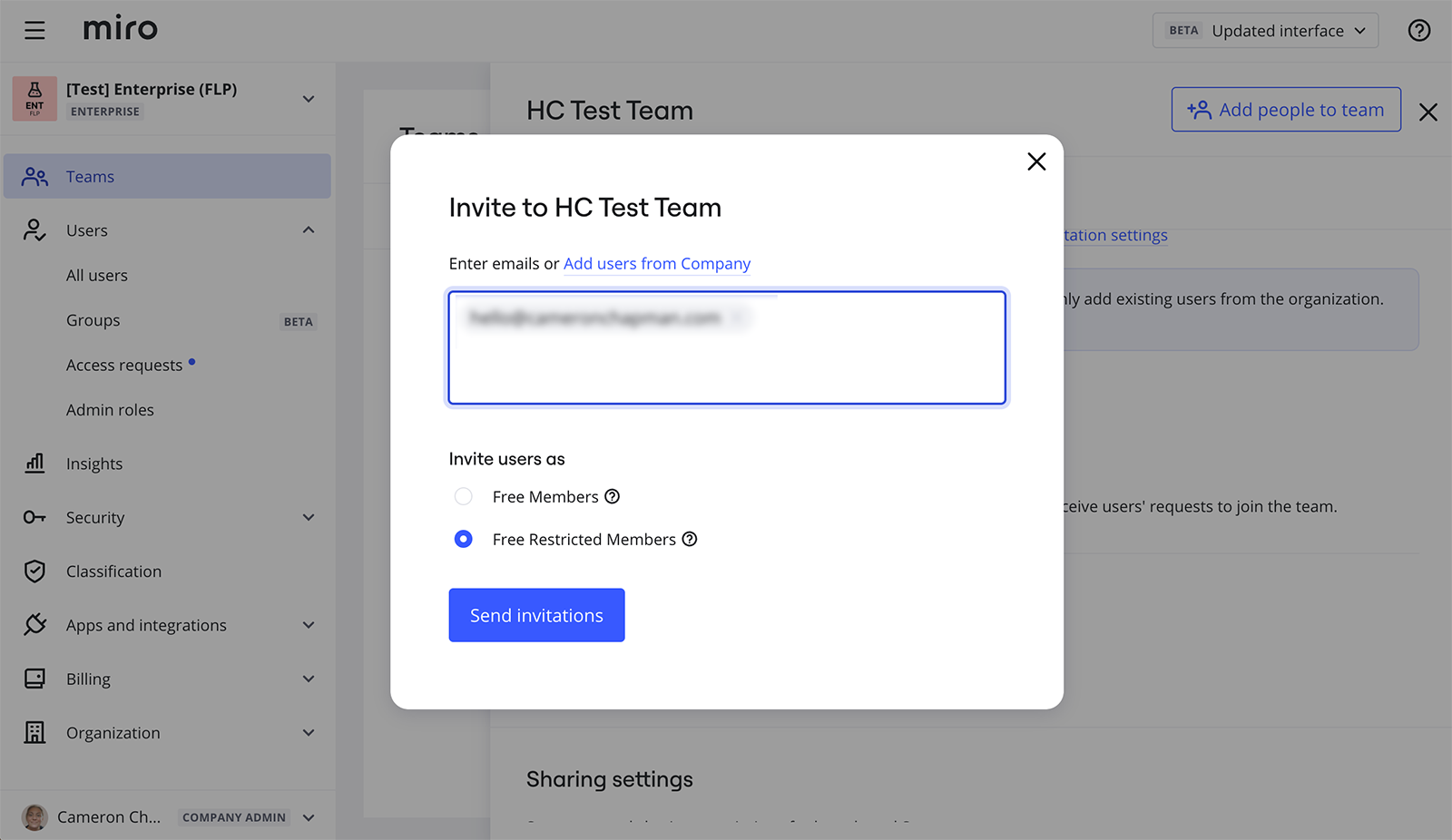Select the Free Members radio option
The image size is (1452, 840).
click(464, 496)
